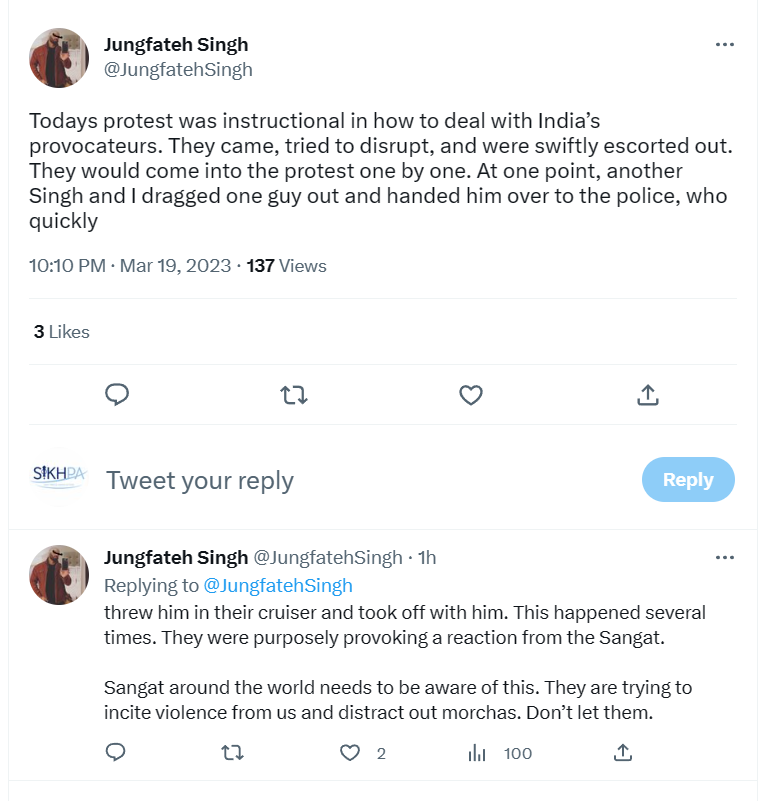Viewport: 760px width, 801px height.
Task: Open the main tweet's more options menu
Action: pos(725,44)
